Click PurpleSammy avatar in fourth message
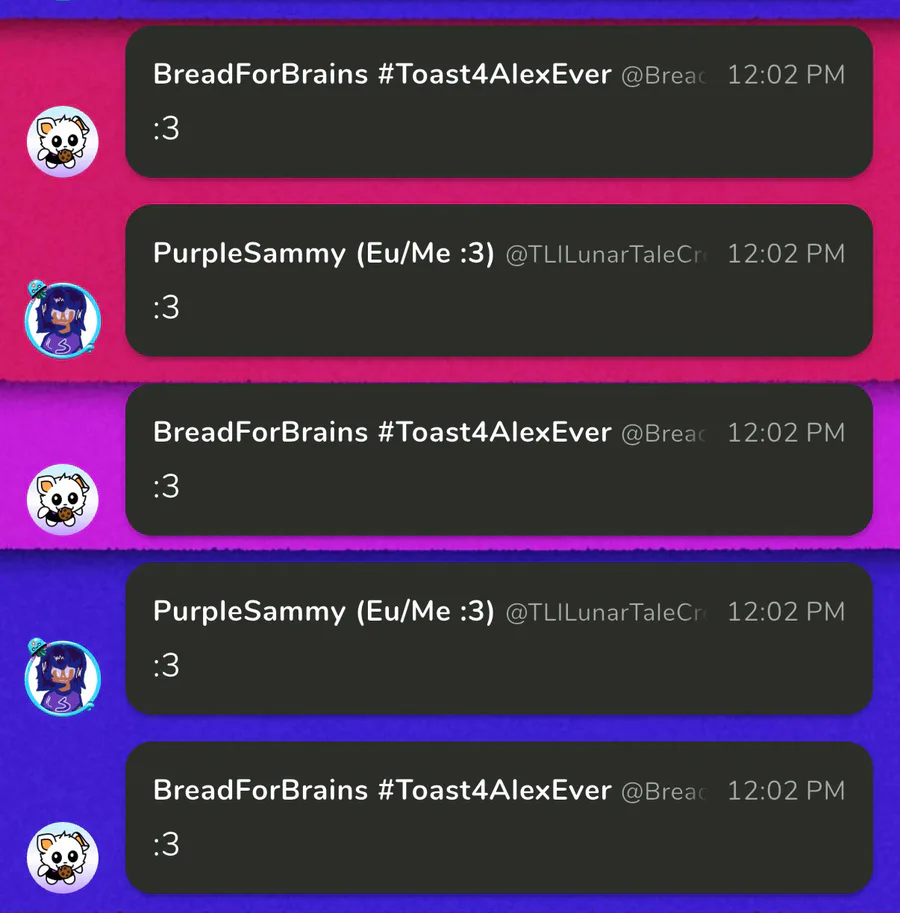The height and width of the screenshot is (913, 900). click(x=62, y=678)
